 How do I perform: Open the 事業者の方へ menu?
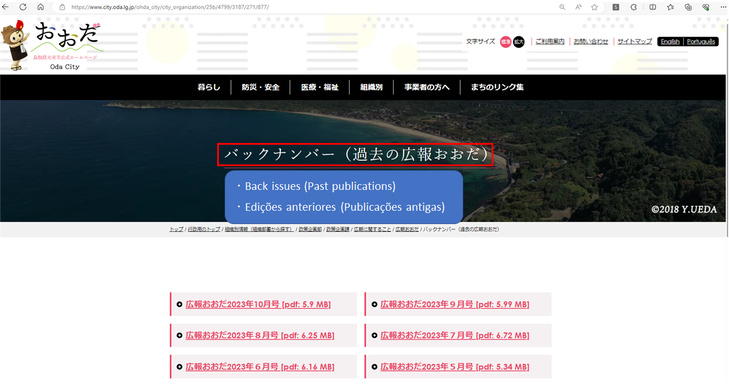point(427,87)
